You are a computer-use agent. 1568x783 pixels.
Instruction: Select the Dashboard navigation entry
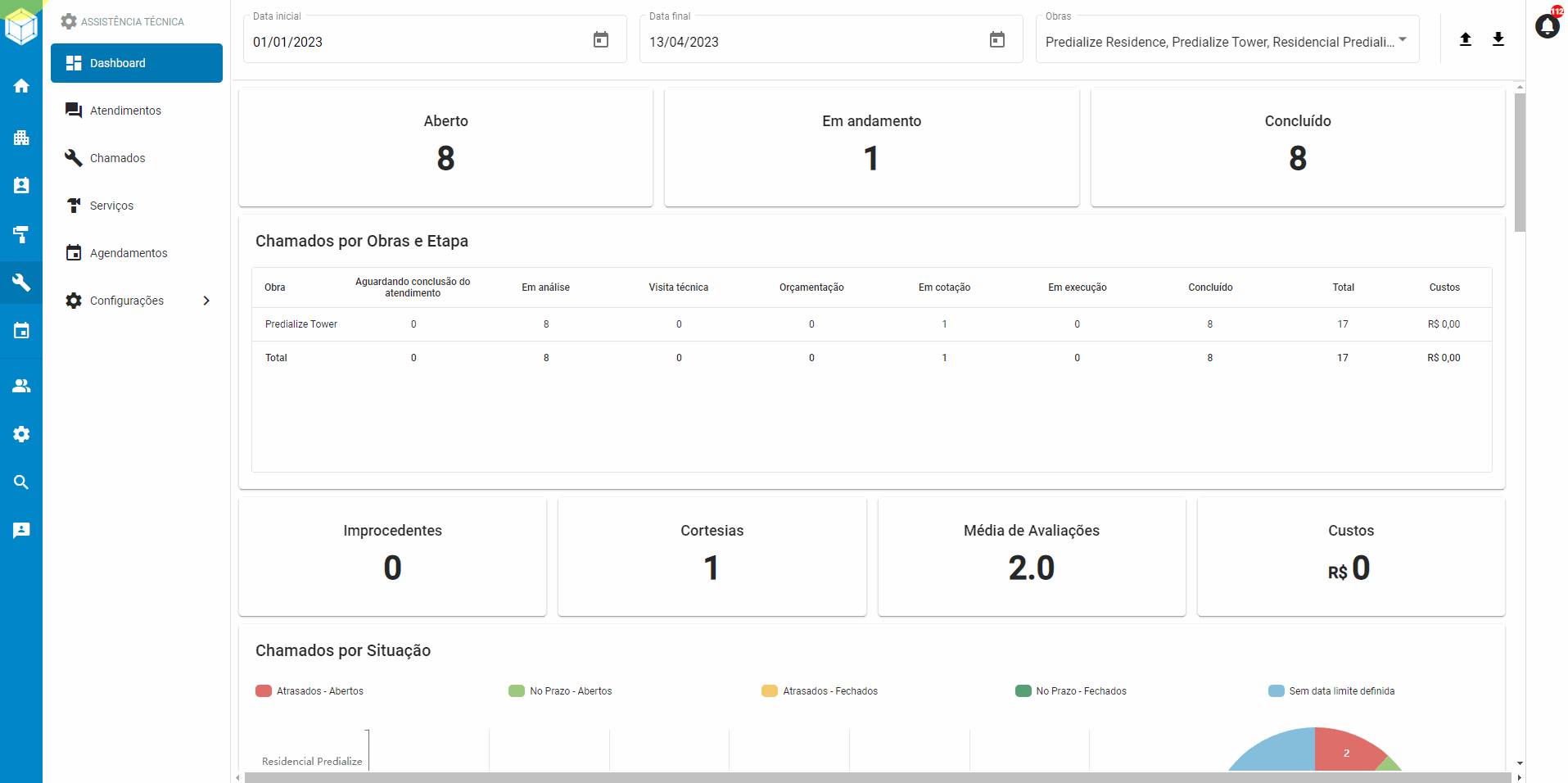(x=117, y=63)
